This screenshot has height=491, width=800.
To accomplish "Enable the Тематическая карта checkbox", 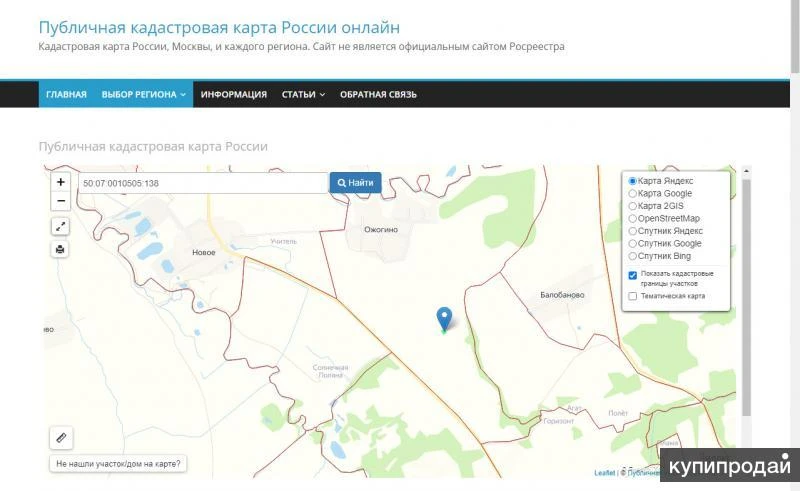I will click(632, 296).
